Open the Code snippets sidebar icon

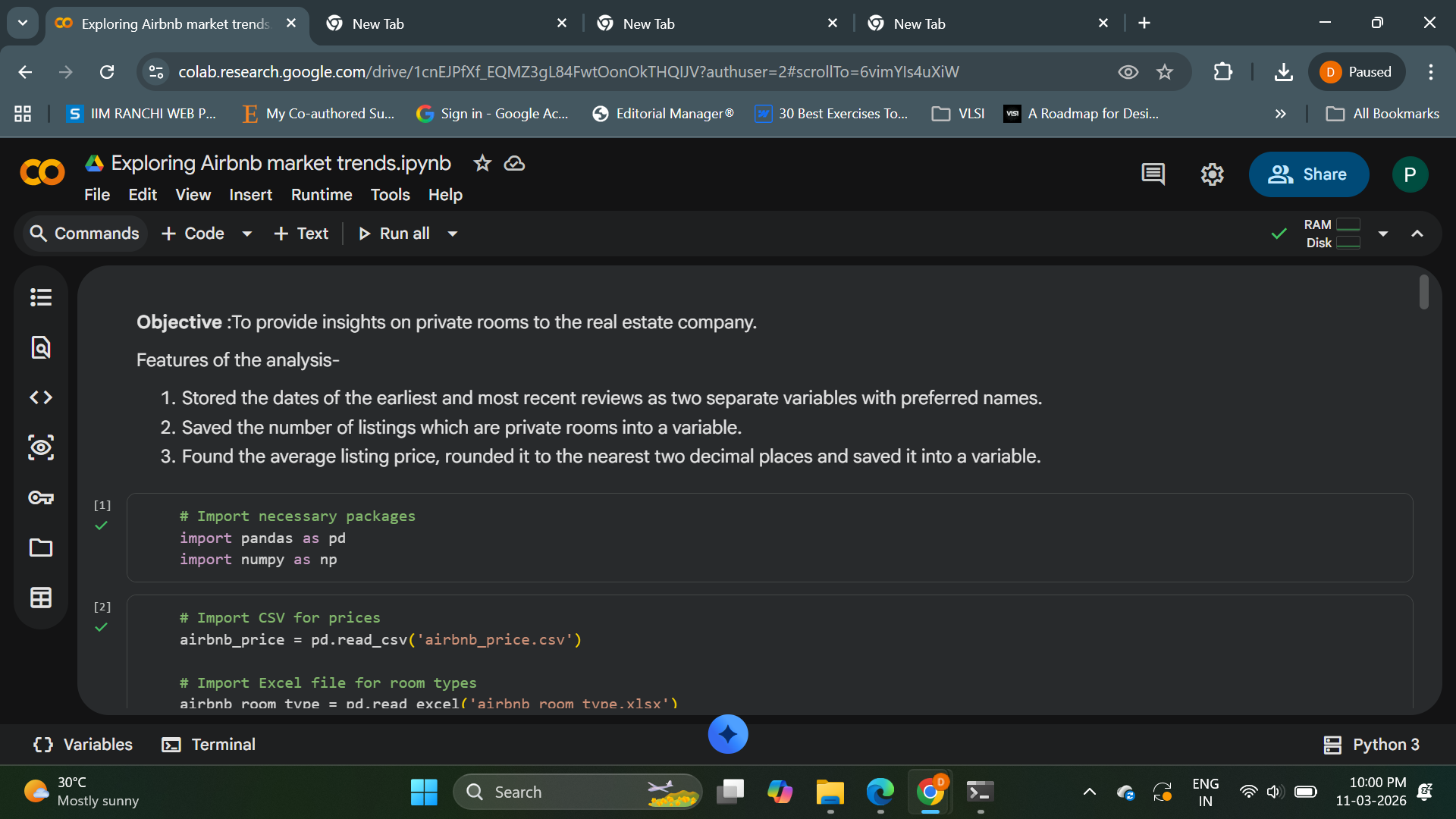tap(41, 397)
